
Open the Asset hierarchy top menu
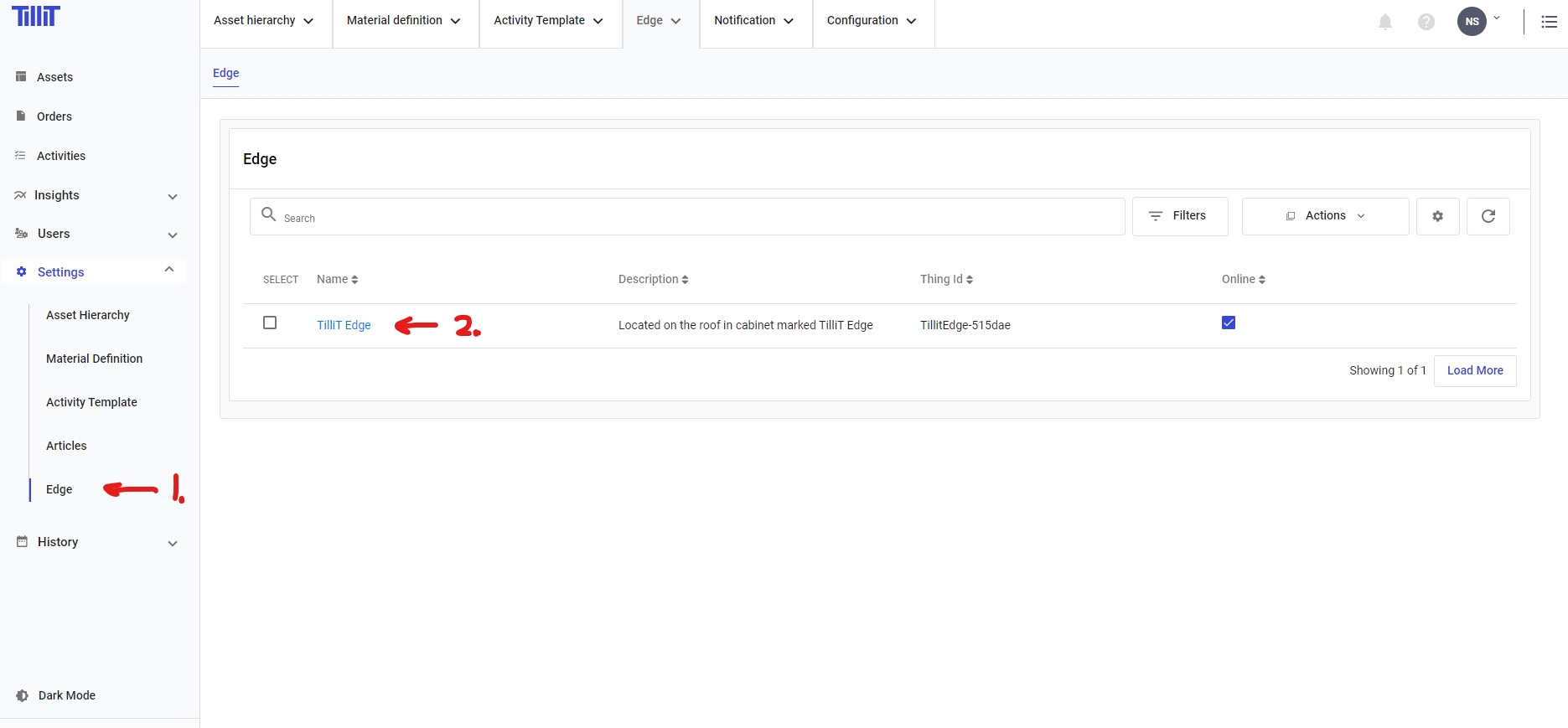[264, 21]
